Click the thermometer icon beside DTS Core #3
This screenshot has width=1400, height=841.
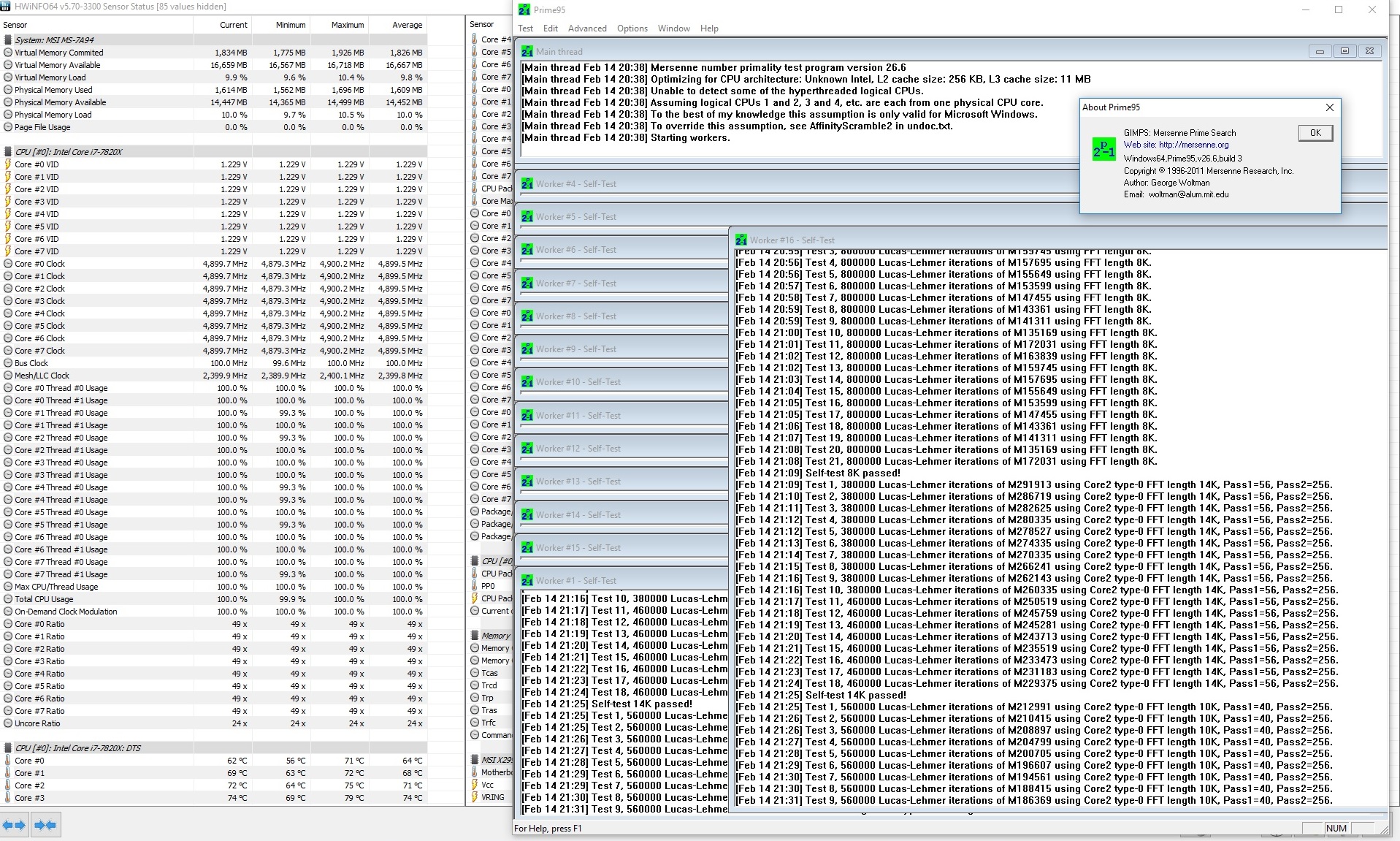tap(8, 798)
